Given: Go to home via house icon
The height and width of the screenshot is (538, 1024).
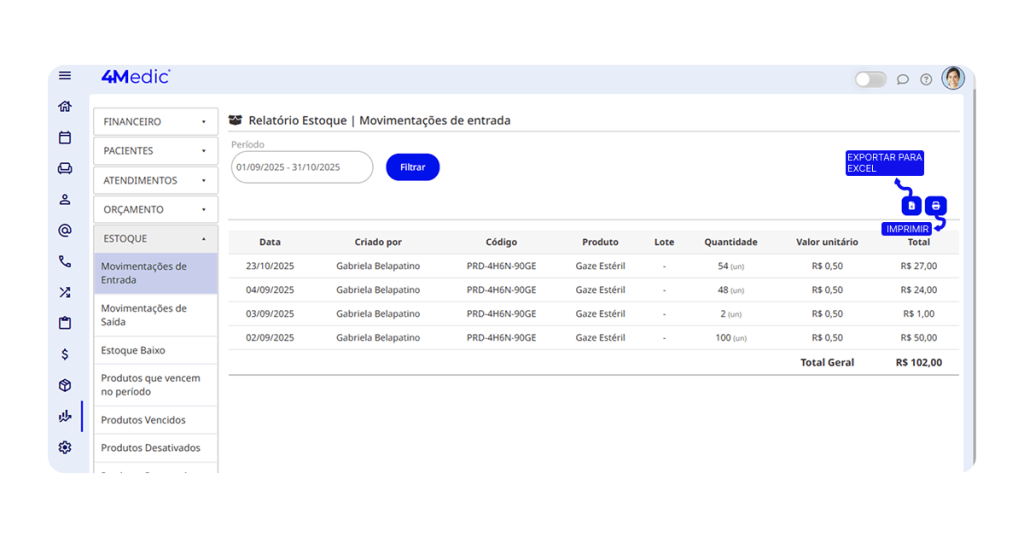Looking at the screenshot, I should (x=65, y=106).
